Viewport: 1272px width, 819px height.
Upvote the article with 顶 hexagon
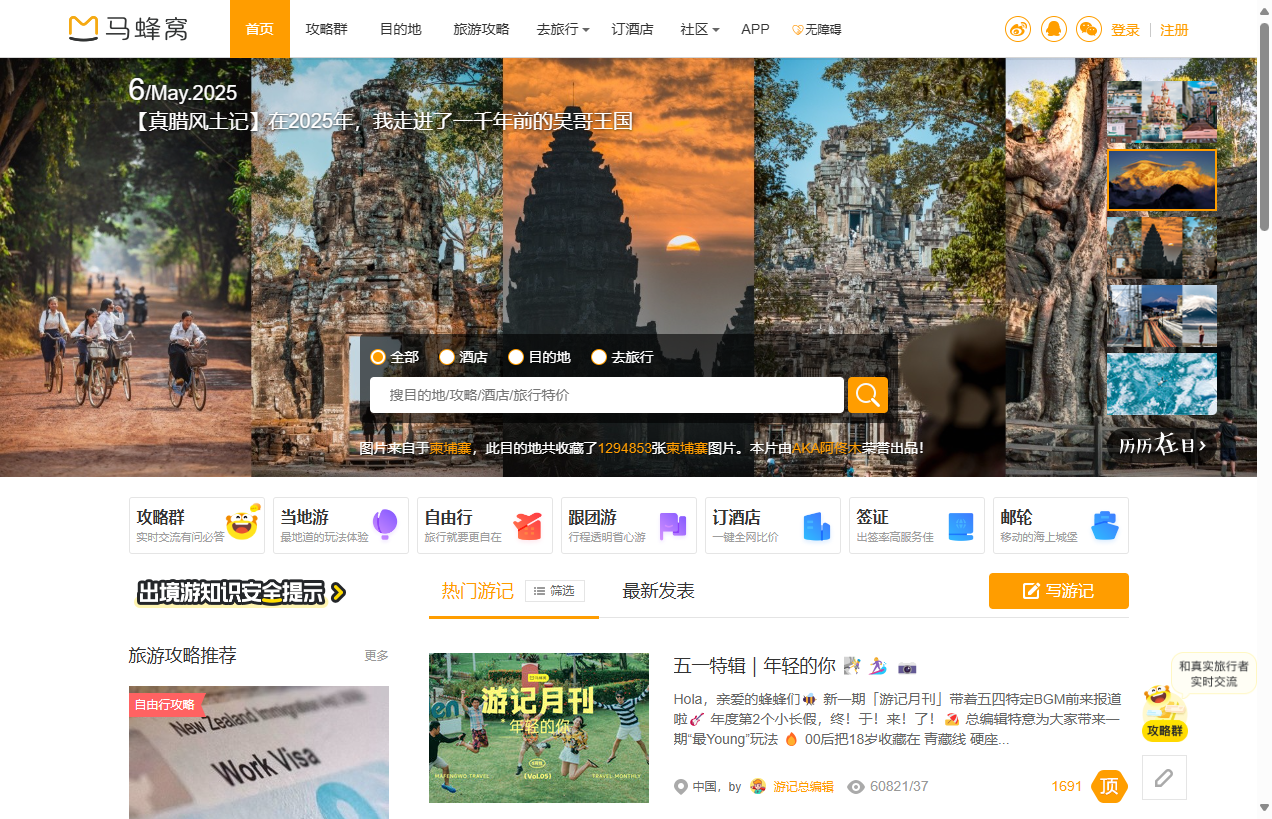pyautogui.click(x=1109, y=786)
